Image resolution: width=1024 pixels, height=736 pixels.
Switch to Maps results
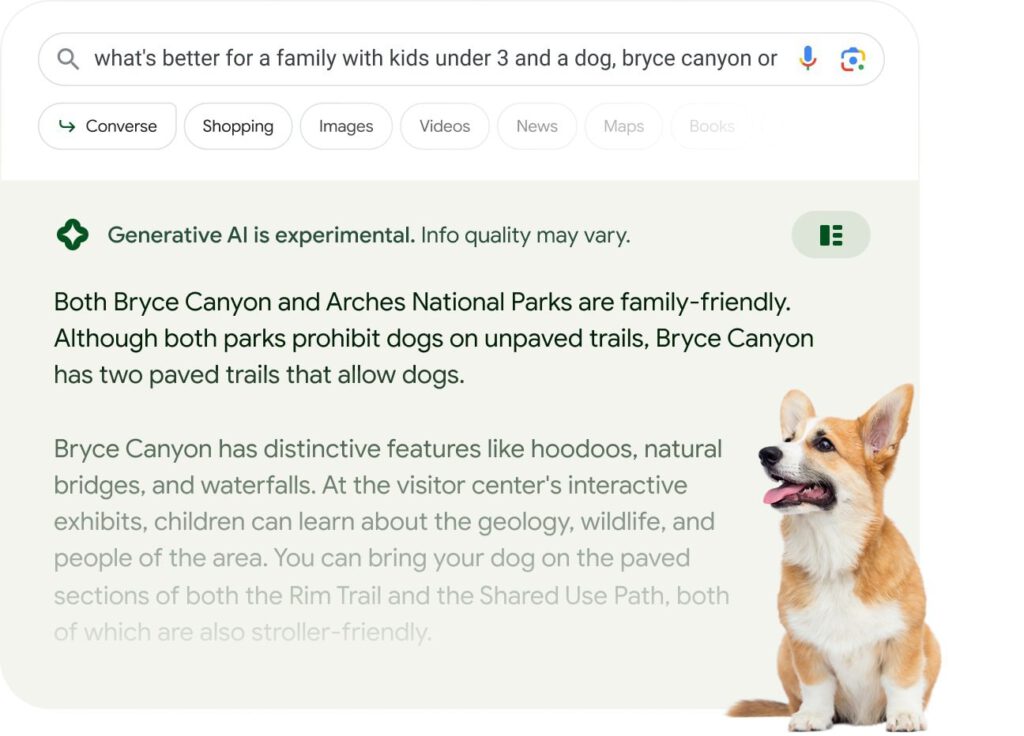(x=623, y=126)
